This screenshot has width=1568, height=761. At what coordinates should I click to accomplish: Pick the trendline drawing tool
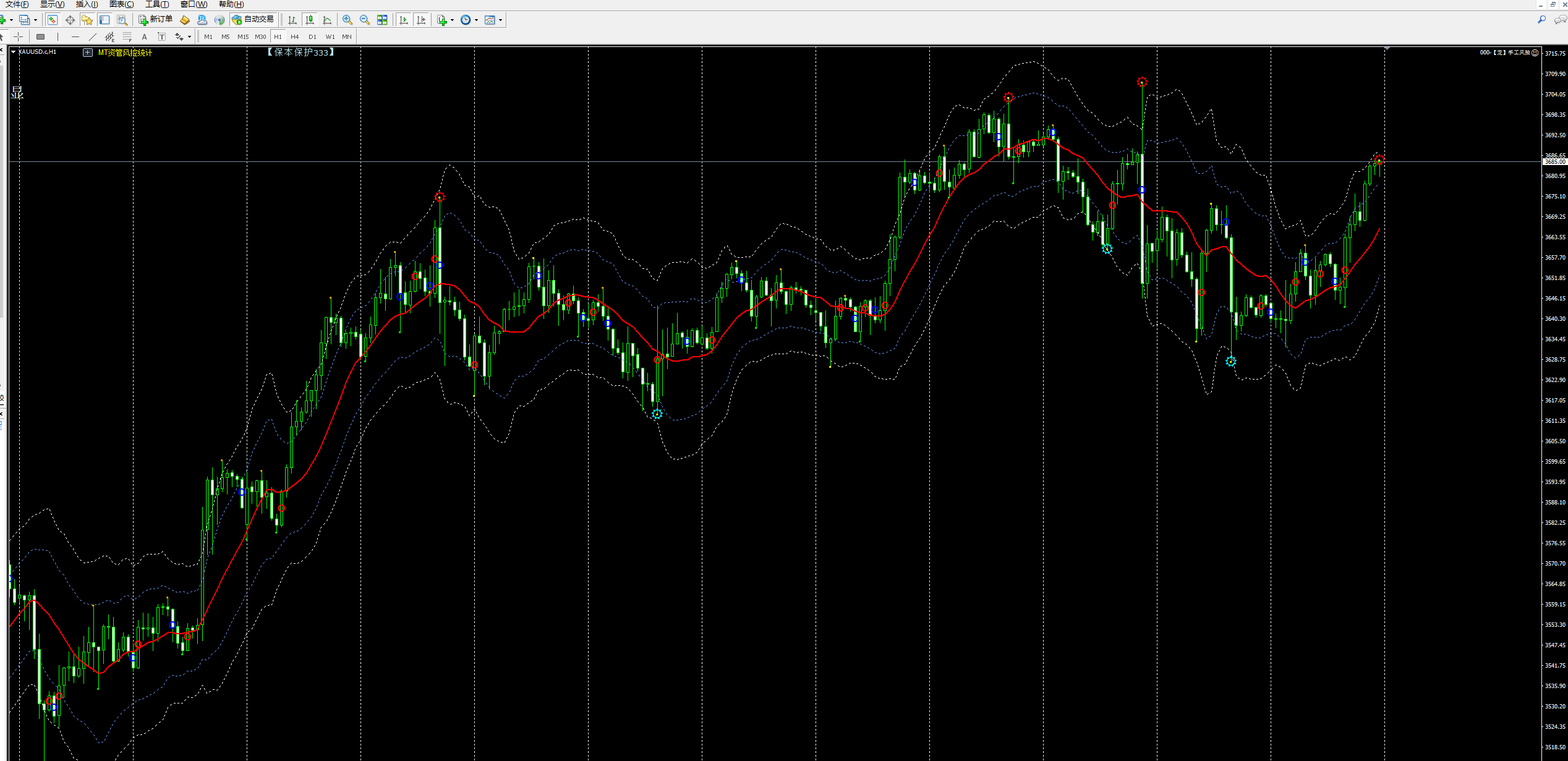pyautogui.click(x=93, y=36)
